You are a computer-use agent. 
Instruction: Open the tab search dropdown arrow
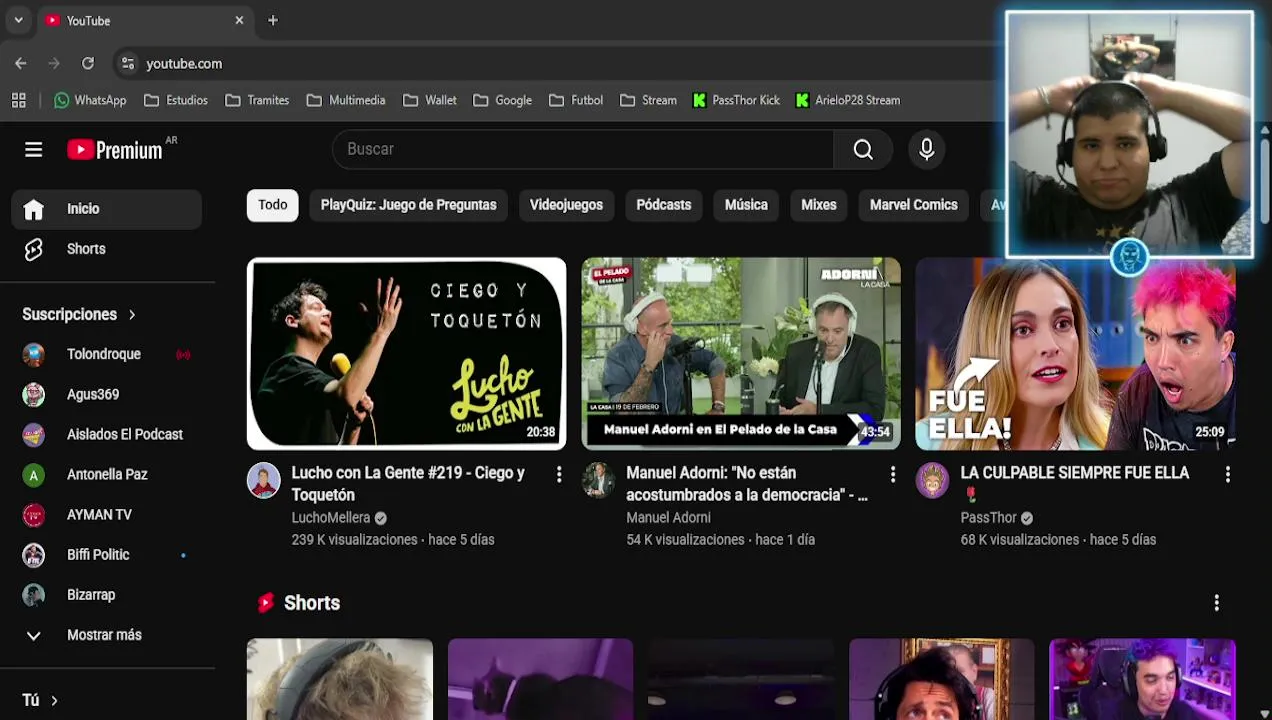pos(18,20)
